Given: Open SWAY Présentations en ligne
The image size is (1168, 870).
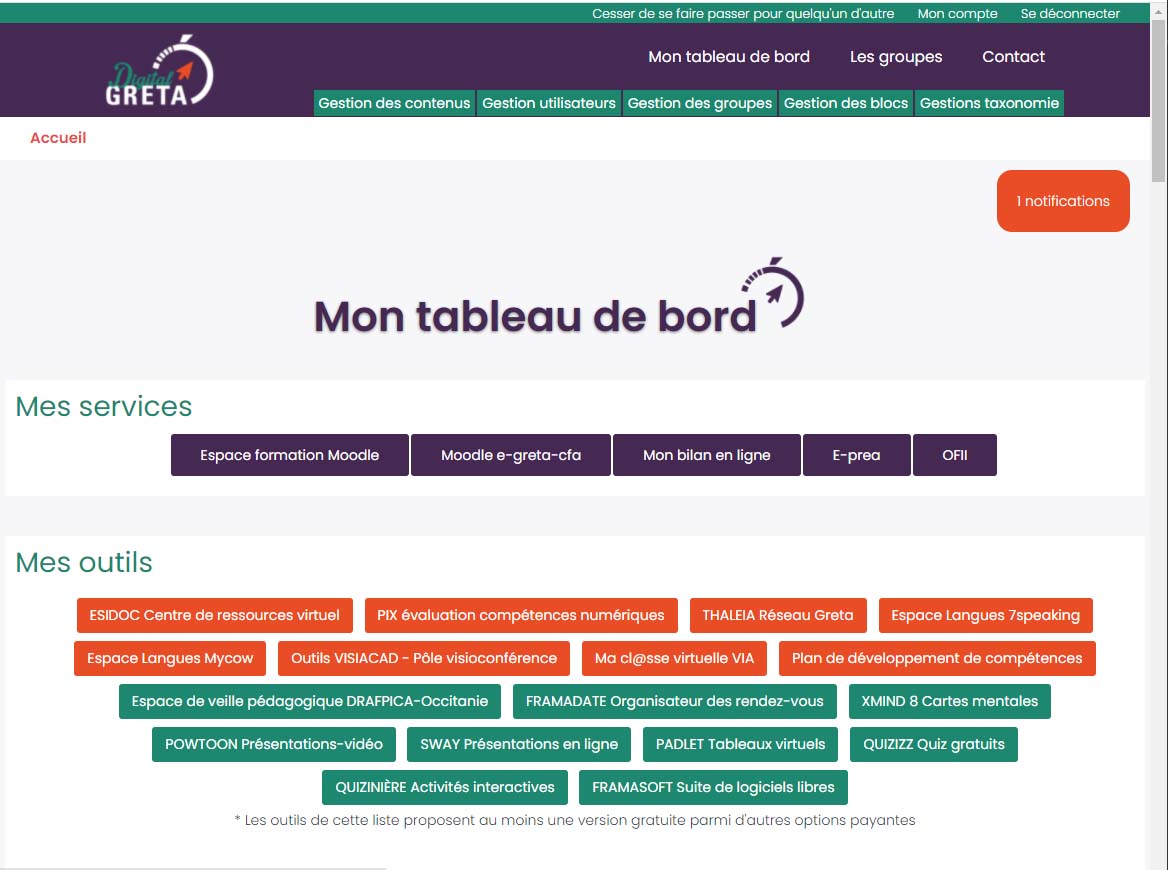Looking at the screenshot, I should pyautogui.click(x=519, y=745).
